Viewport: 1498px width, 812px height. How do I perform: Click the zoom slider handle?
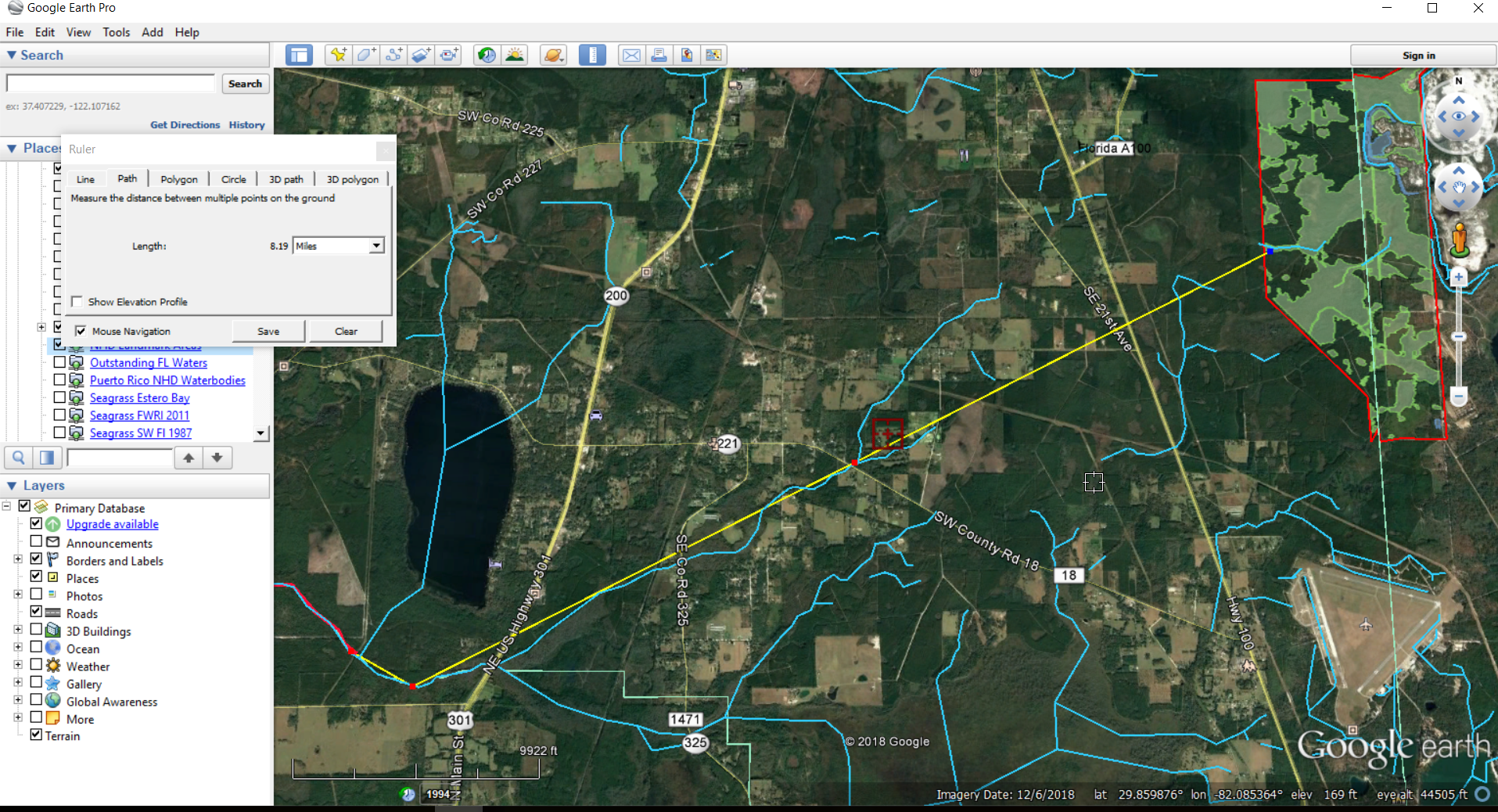coord(1458,336)
